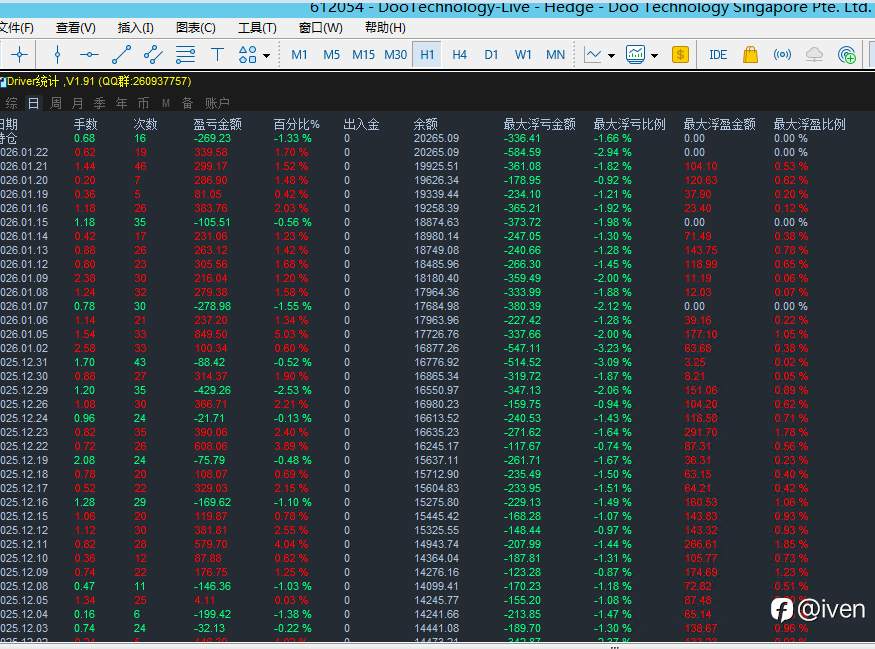The width and height of the screenshot is (875, 649).
Task: Switch to the 日 daily statistics tab
Action: (x=33, y=103)
